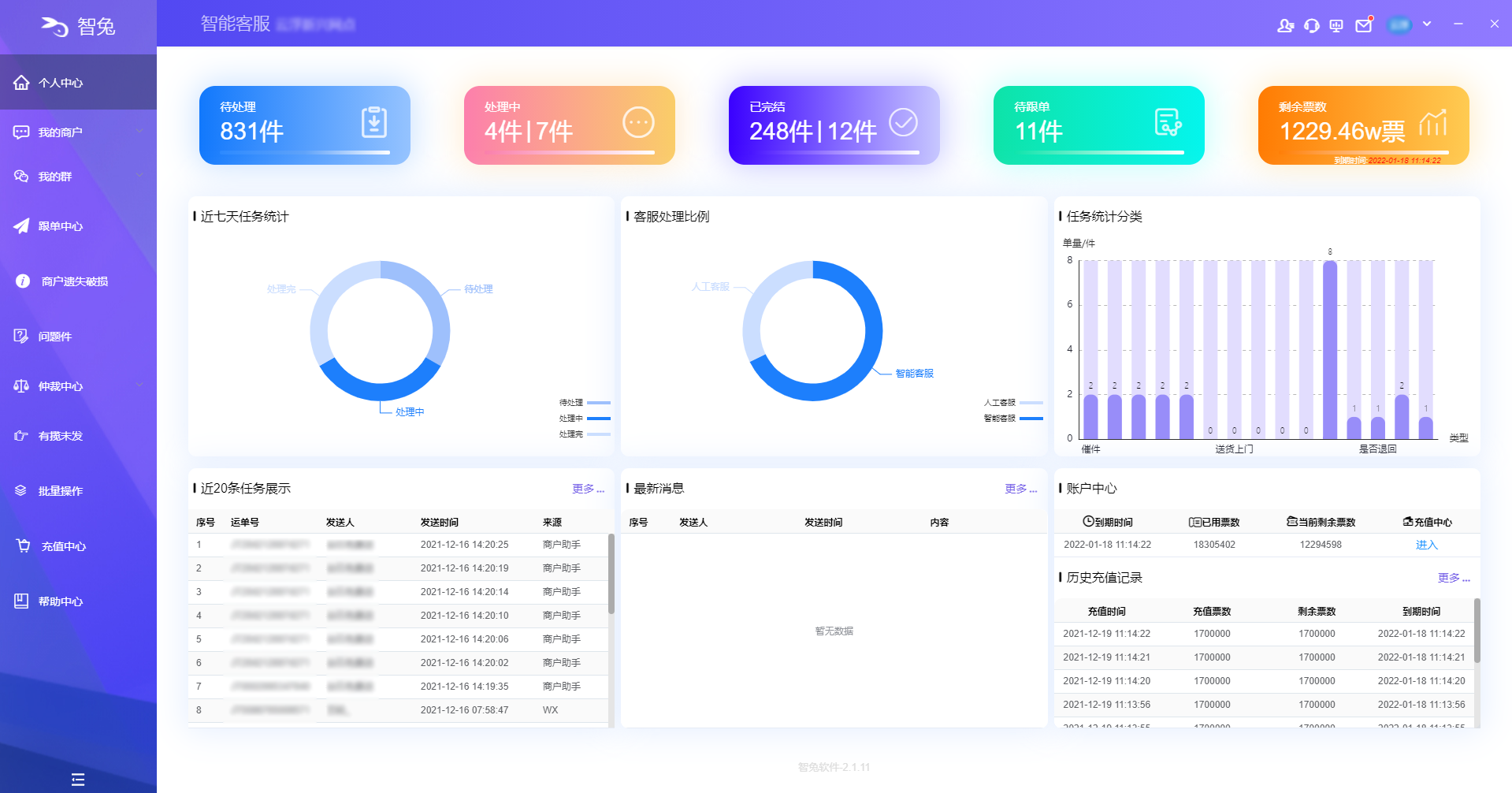Screen dimensions: 1512x793
Task: Open 有揽未发 in the sidebar
Action: point(78,436)
